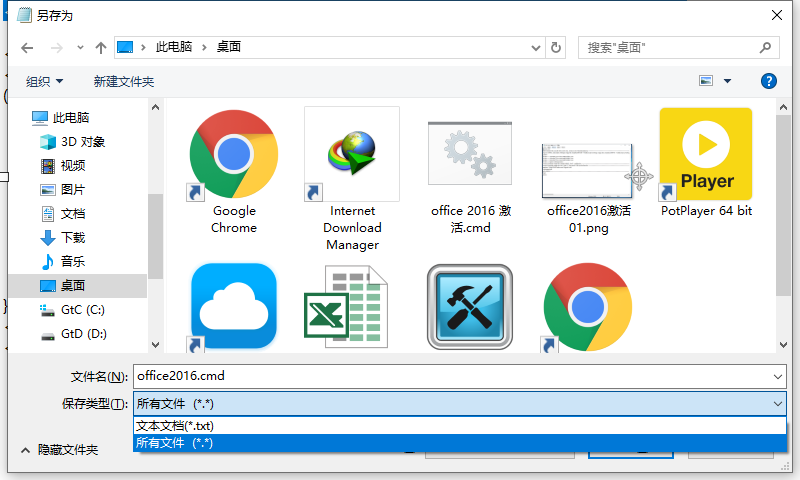Click file list scrollbar up arrow
Image resolution: width=800 pixels, height=480 pixels.
(784, 107)
